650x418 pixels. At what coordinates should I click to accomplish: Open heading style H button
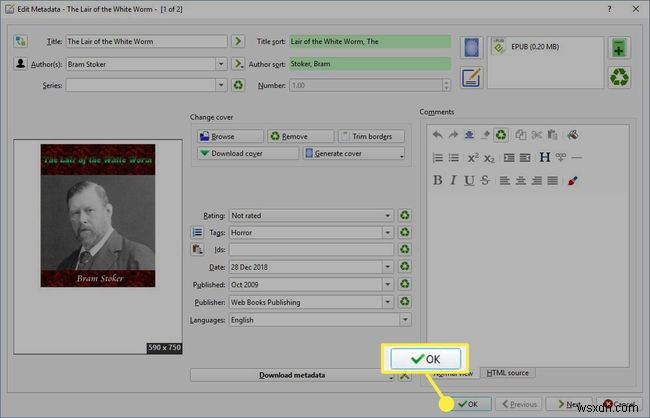click(x=545, y=158)
